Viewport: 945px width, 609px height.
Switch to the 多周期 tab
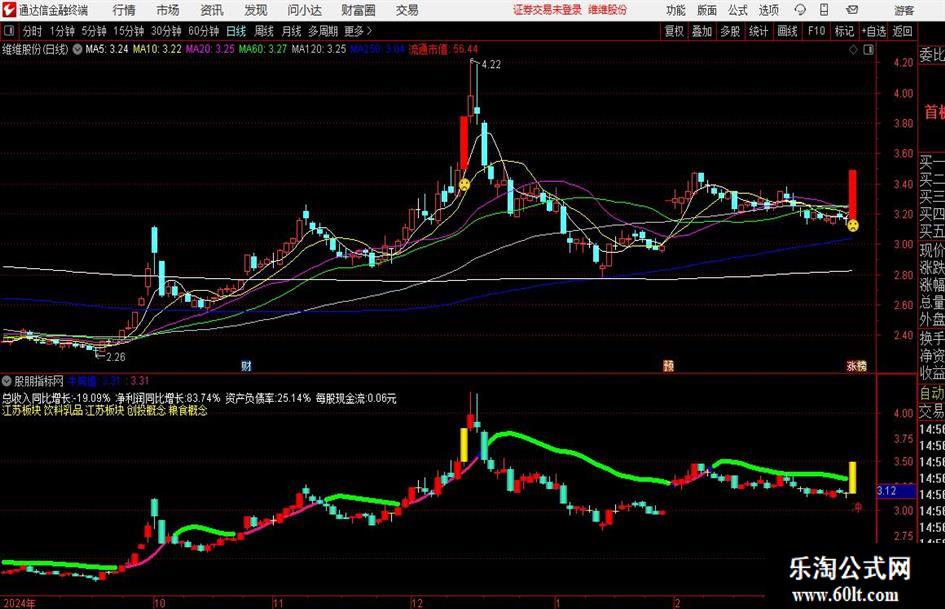(323, 31)
